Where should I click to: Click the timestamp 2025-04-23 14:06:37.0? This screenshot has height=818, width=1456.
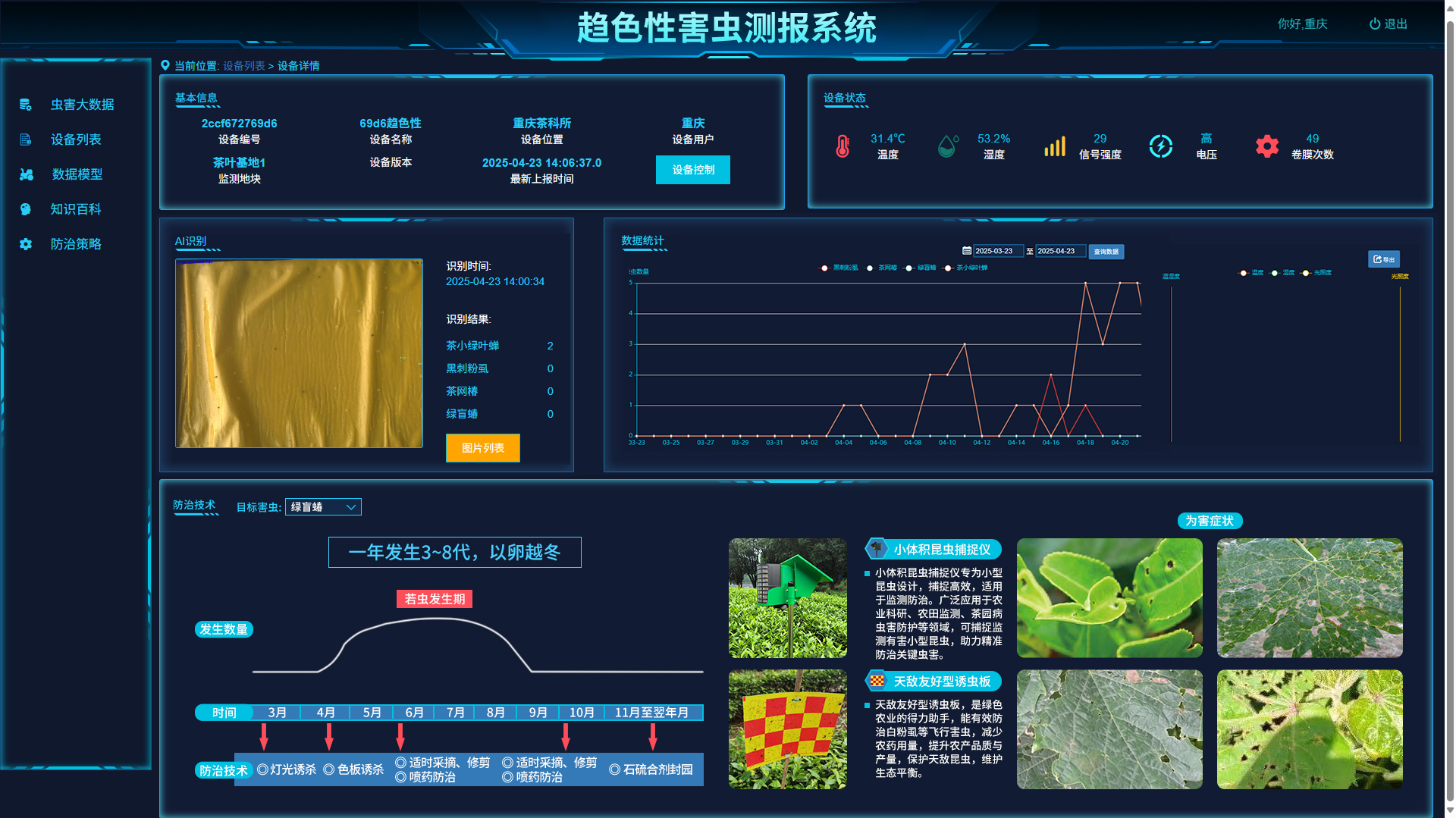click(541, 163)
